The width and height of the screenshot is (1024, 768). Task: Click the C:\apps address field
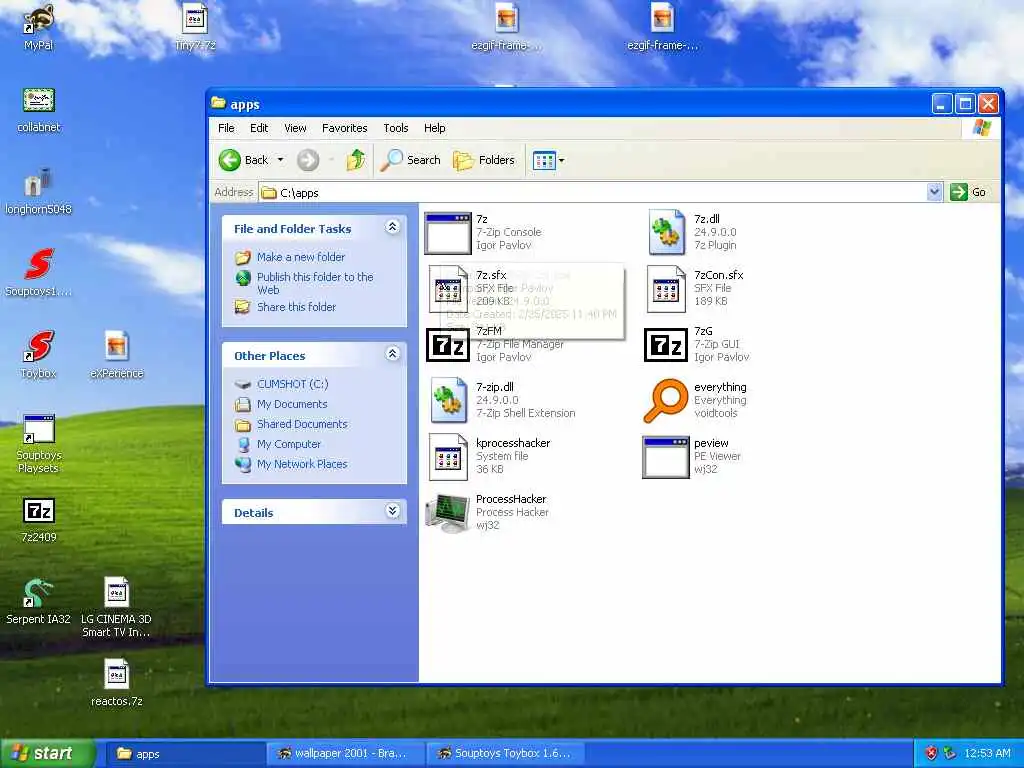(593, 193)
